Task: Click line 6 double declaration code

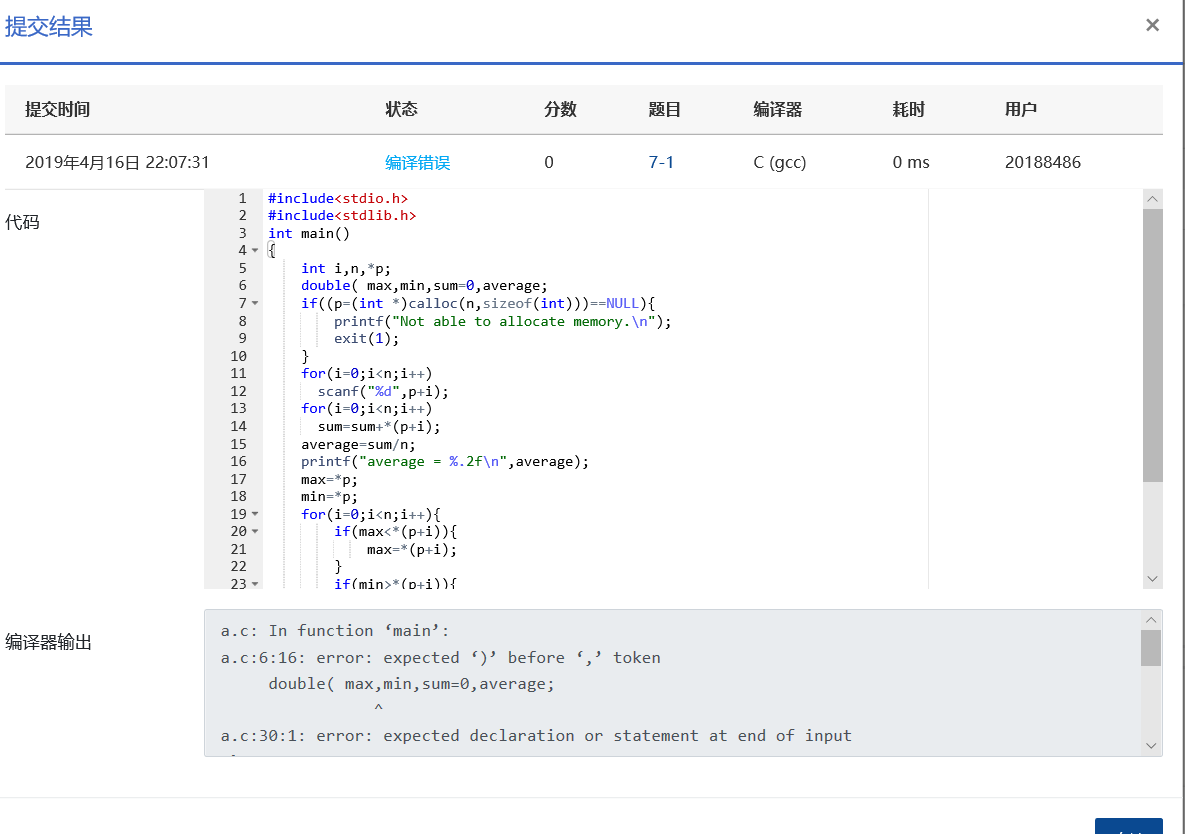Action: pos(425,286)
